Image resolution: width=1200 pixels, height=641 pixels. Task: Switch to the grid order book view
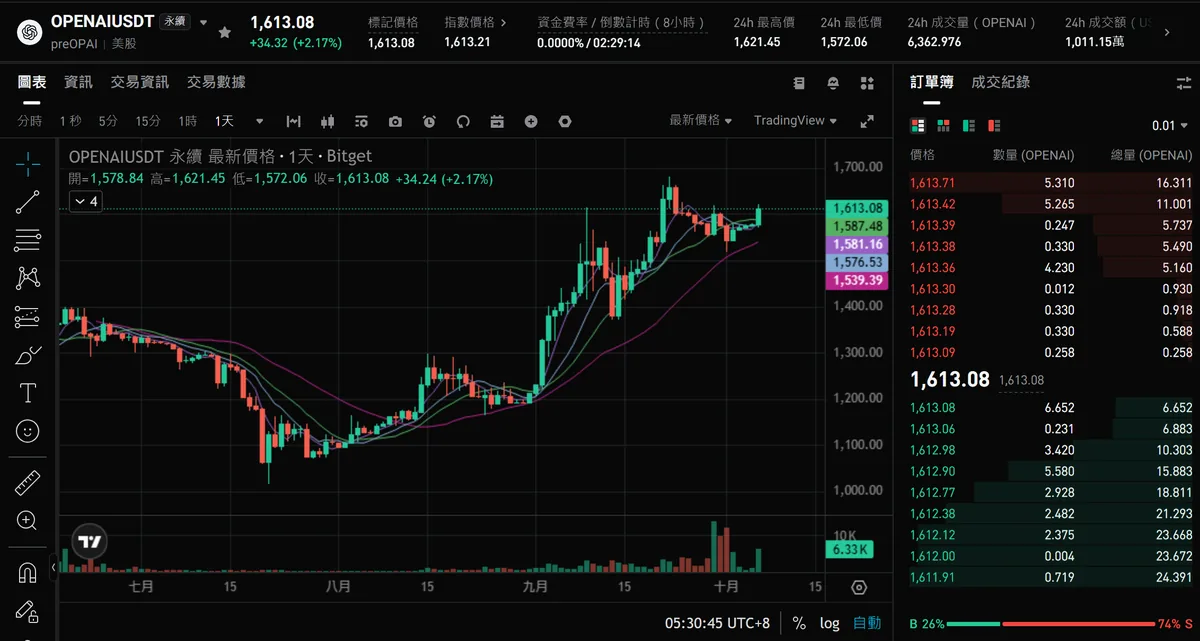pos(943,126)
